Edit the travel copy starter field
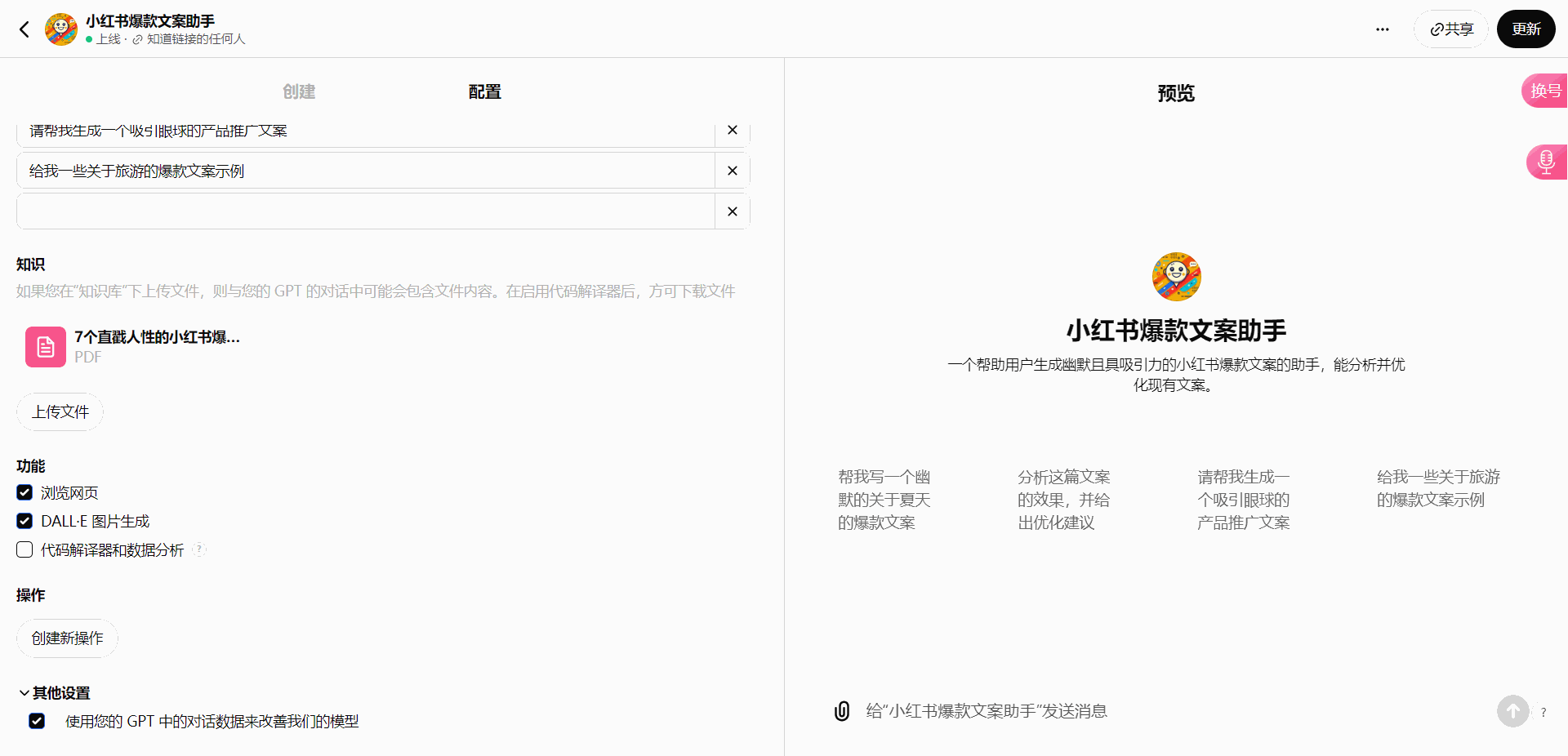 pos(366,171)
